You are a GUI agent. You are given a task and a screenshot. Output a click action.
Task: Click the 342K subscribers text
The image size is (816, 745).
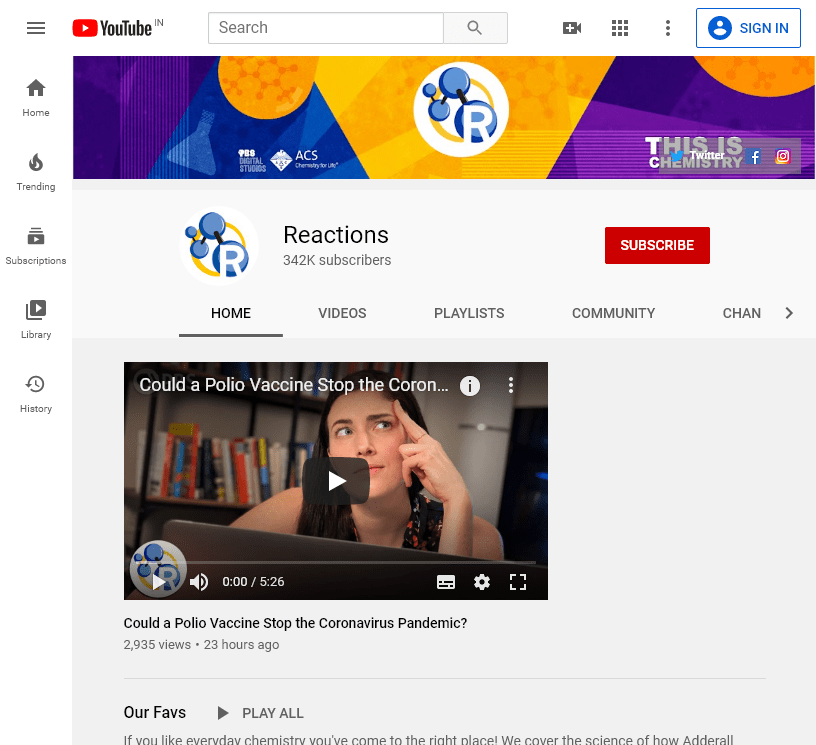pos(337,260)
